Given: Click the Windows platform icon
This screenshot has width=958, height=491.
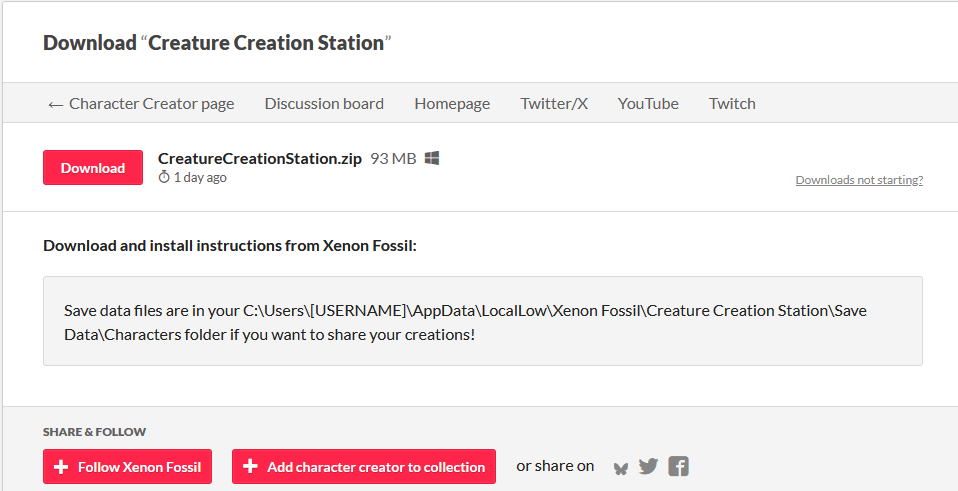Looking at the screenshot, I should point(432,158).
